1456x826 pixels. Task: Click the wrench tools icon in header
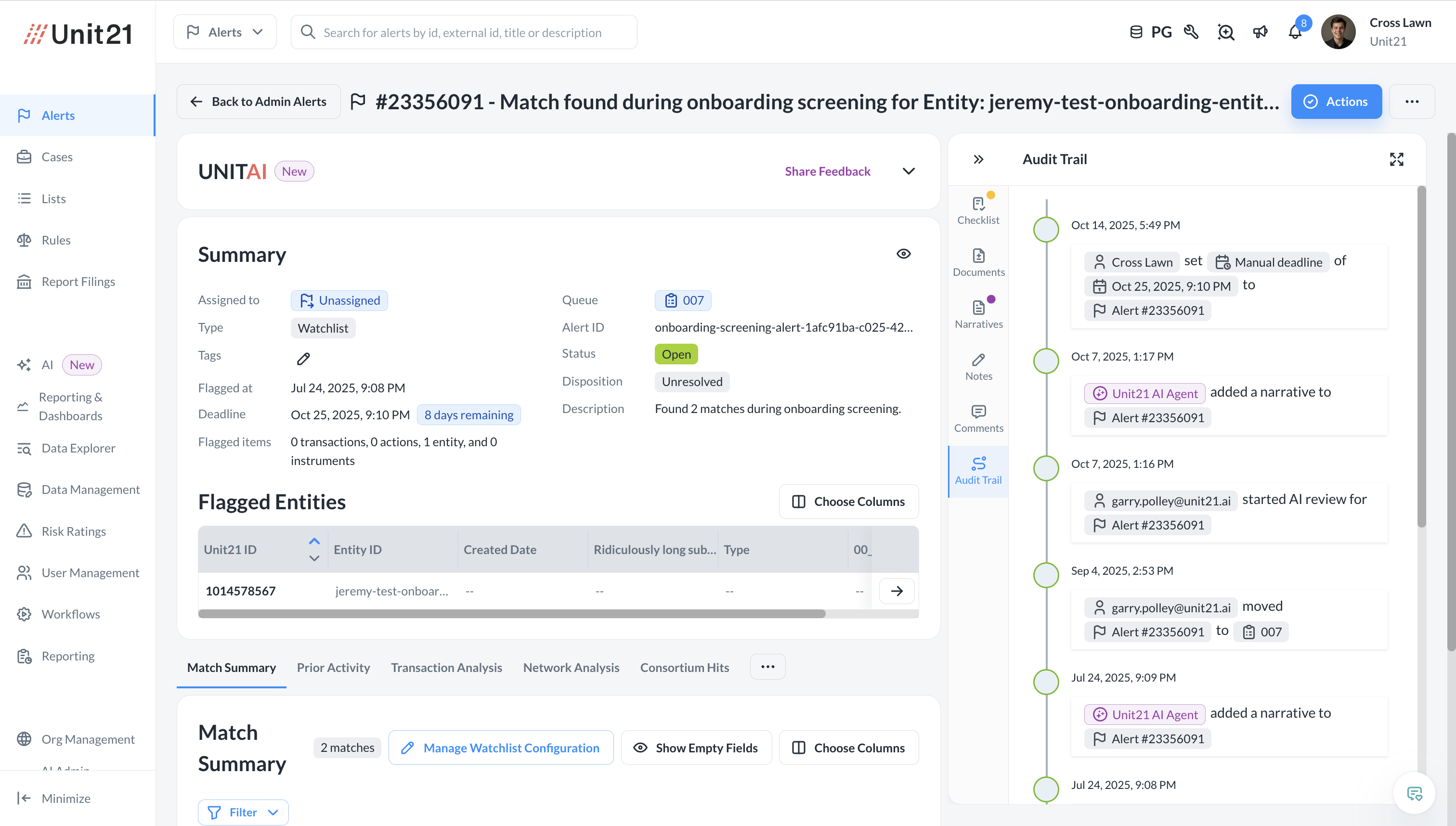pyautogui.click(x=1192, y=32)
